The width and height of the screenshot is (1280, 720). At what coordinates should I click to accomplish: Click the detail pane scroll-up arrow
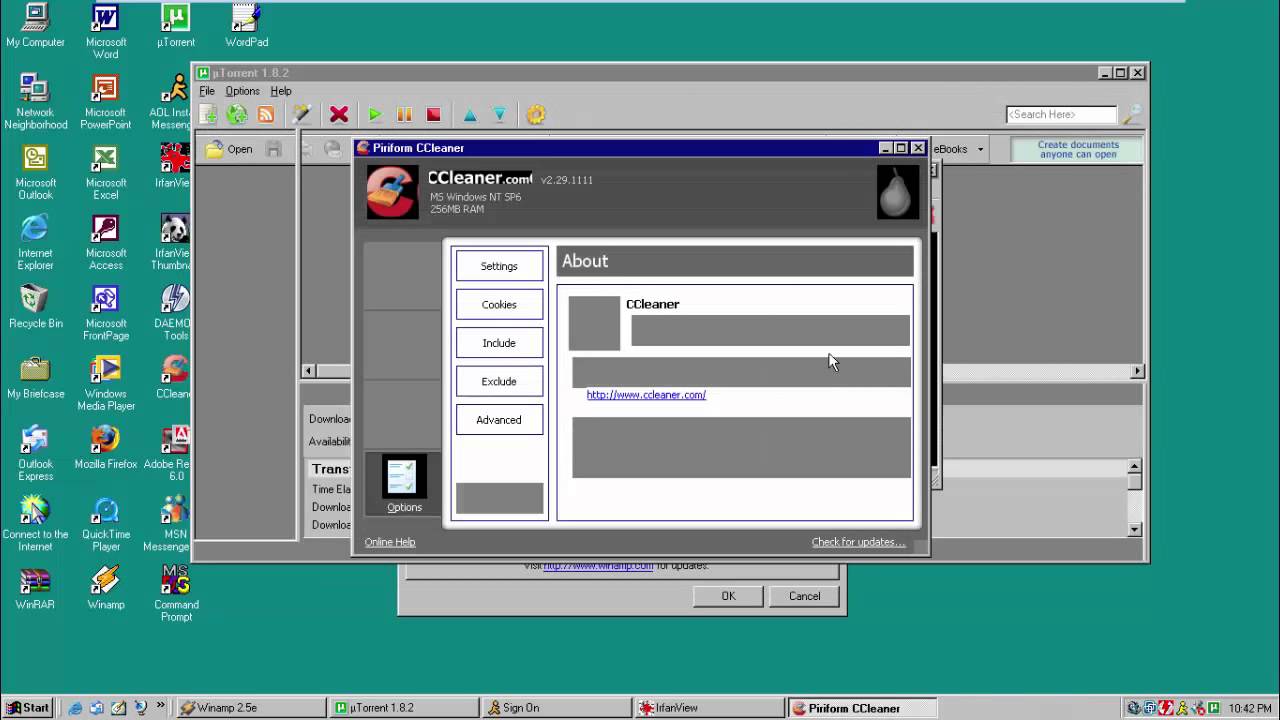(x=1134, y=466)
